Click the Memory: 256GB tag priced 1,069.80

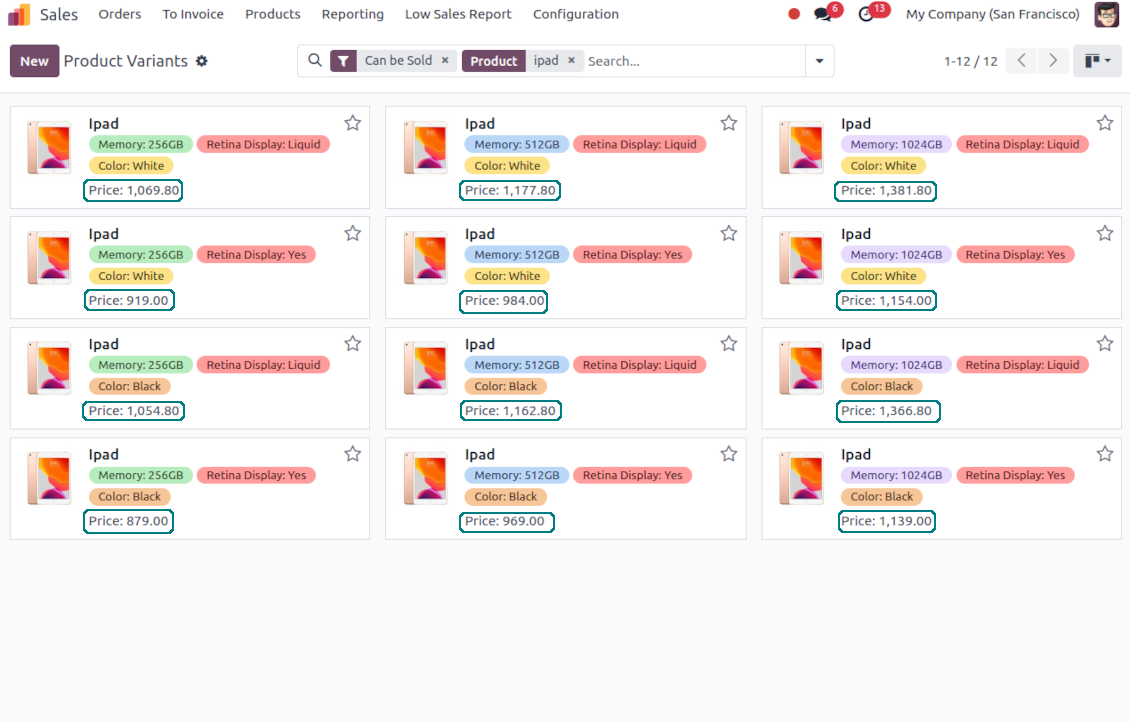(141, 145)
